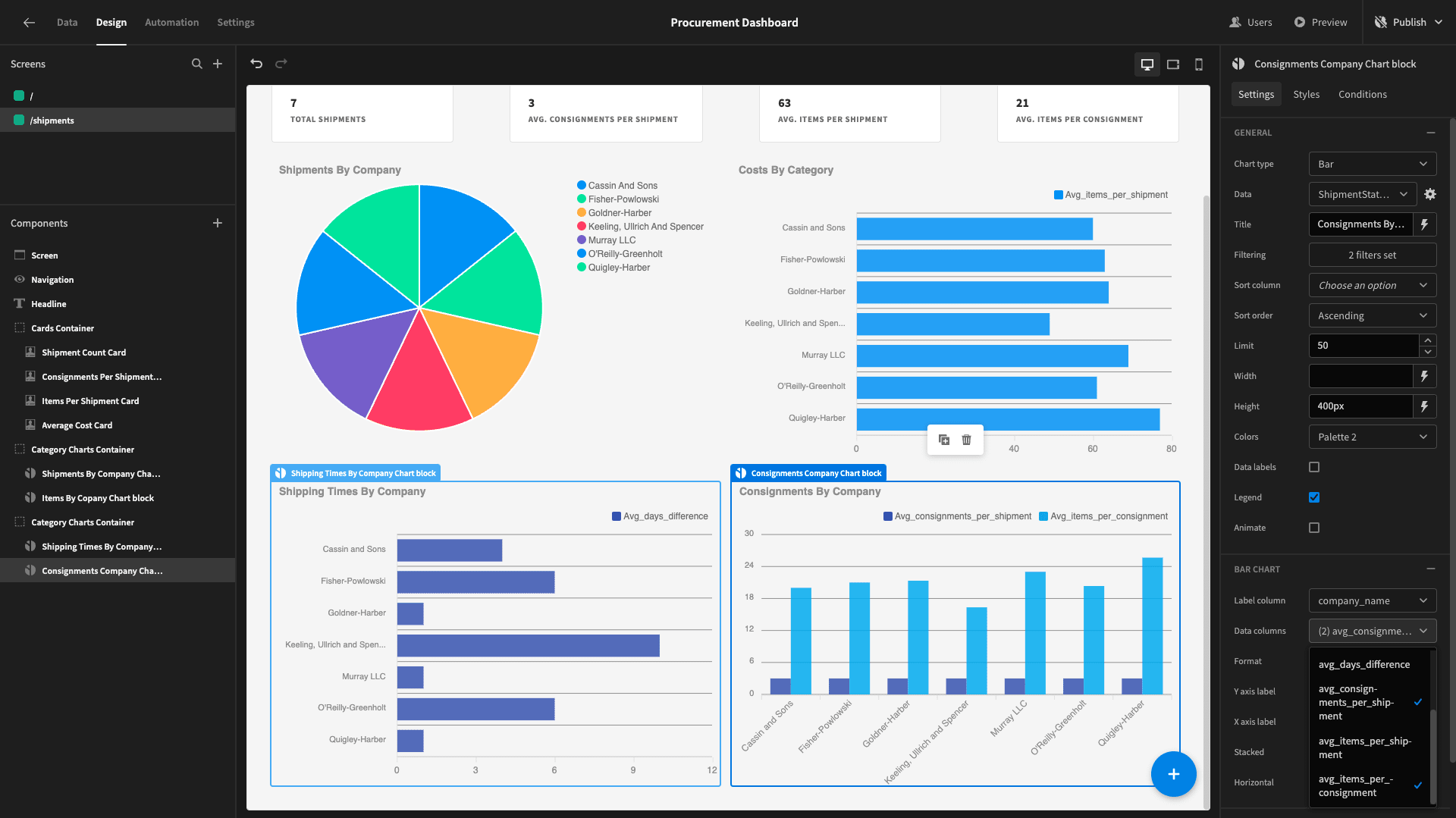Click the redo icon
The width and height of the screenshot is (1456, 818).
coord(281,64)
